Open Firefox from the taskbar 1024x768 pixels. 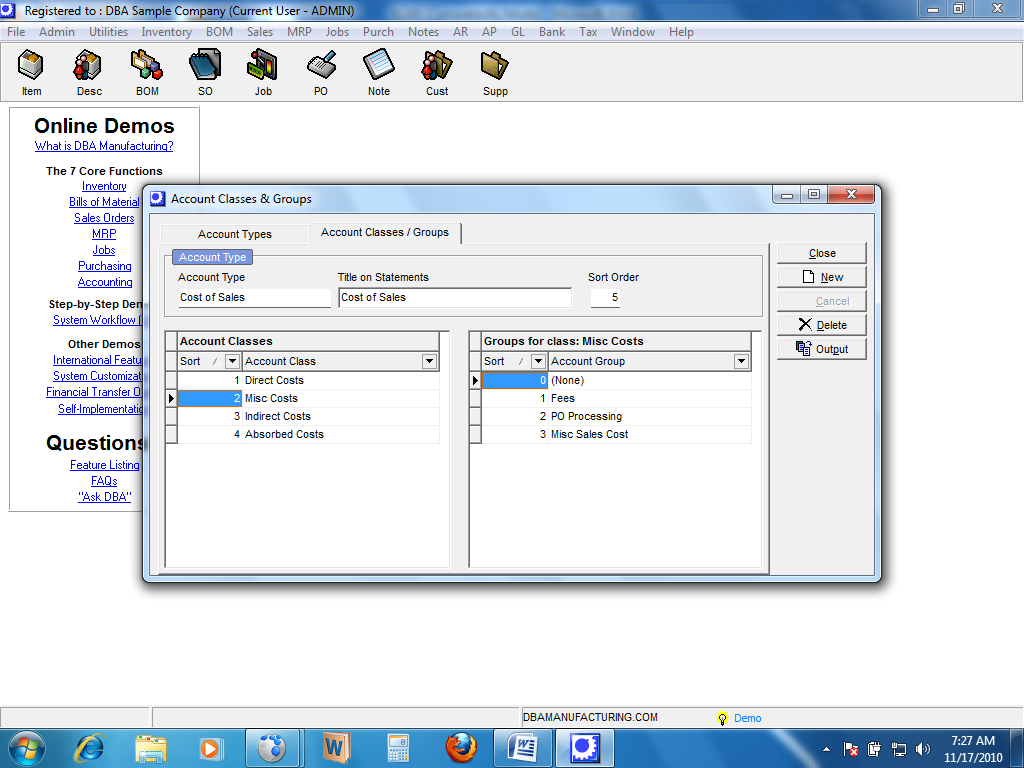coord(461,747)
